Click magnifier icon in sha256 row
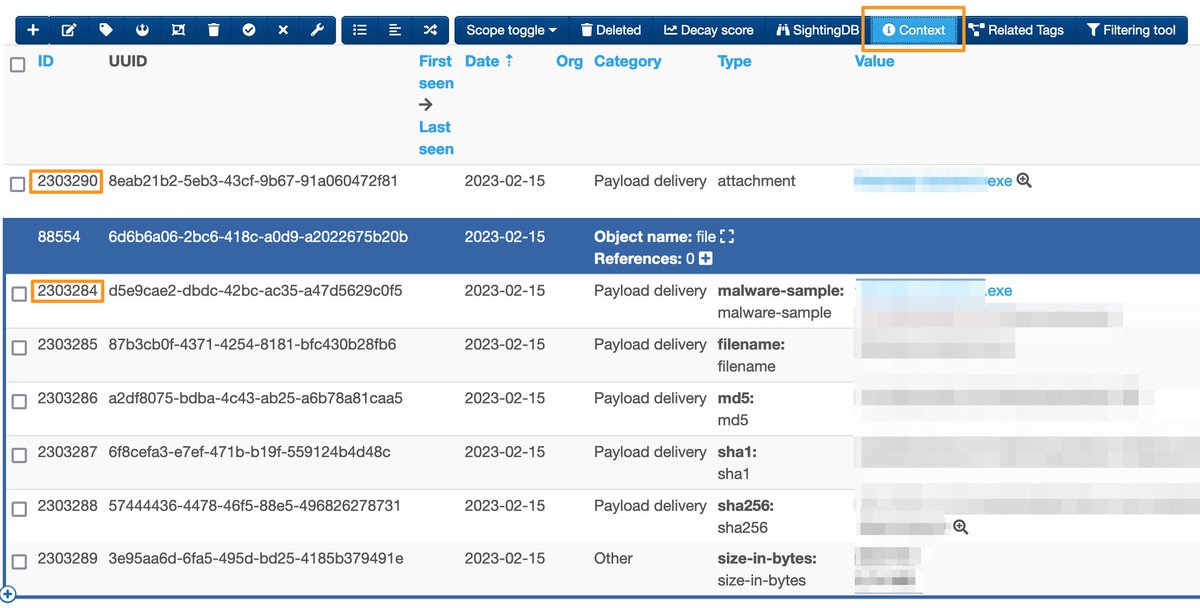The height and width of the screenshot is (608, 1200). point(961,527)
